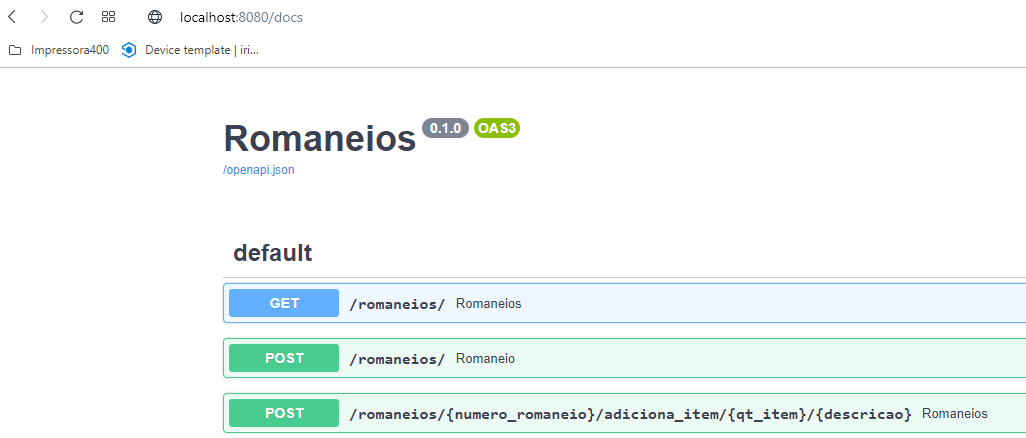The width and height of the screenshot is (1026, 438).
Task: Collapse the default section header
Action: 624,253
